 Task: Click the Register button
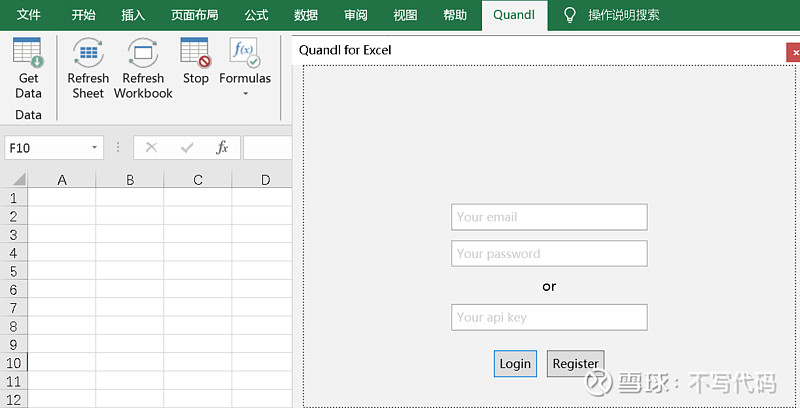pos(576,364)
